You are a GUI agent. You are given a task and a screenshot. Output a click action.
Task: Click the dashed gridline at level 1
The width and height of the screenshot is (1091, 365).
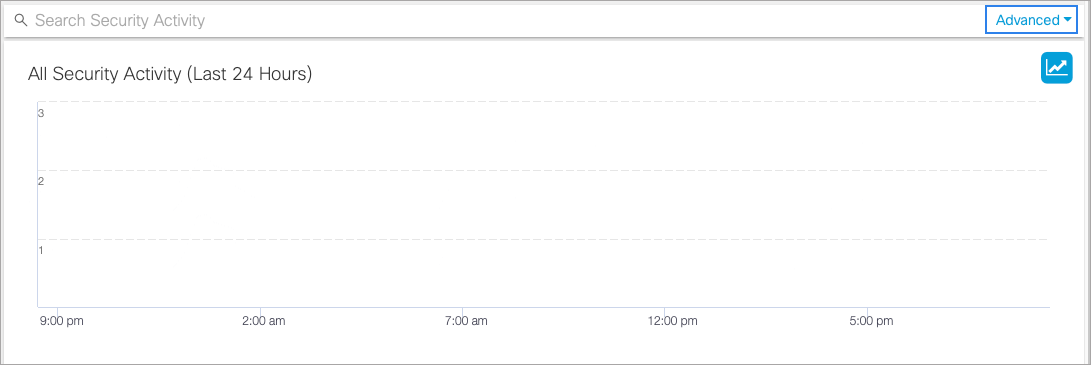pos(543,239)
